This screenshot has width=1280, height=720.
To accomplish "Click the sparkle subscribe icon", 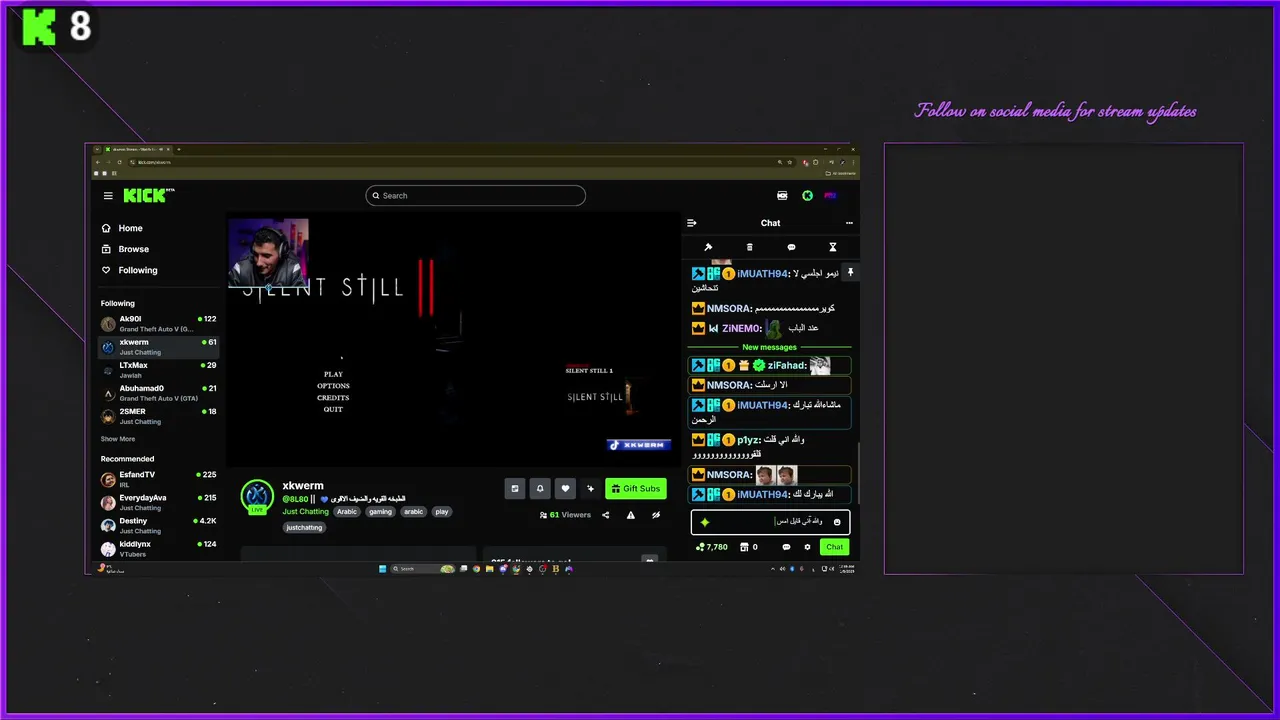I will click(590, 488).
